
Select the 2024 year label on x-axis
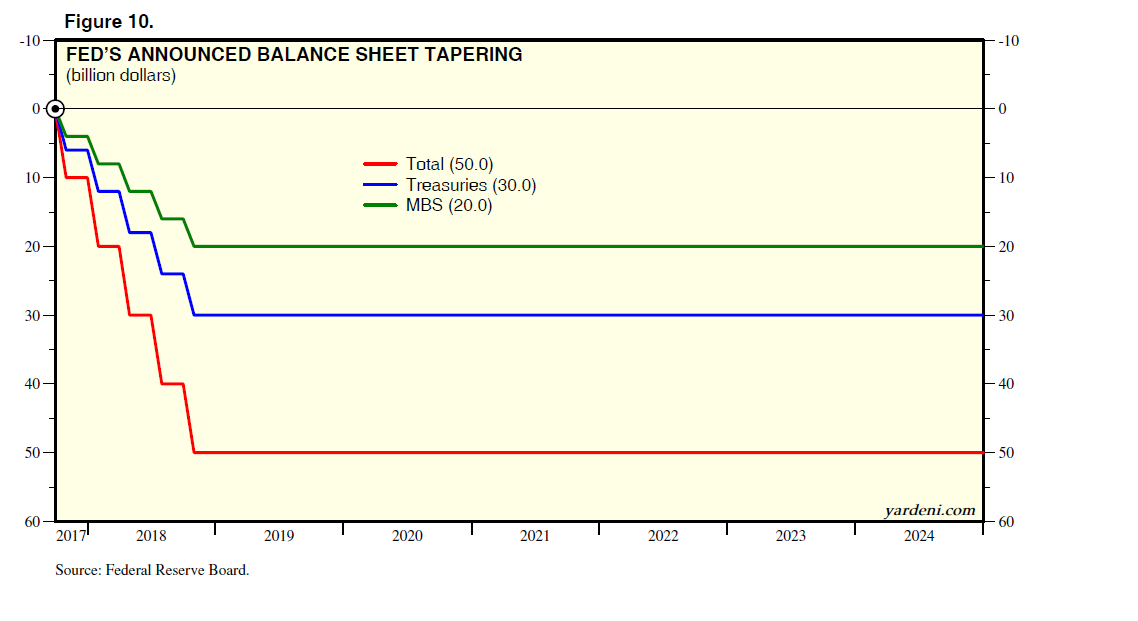919,536
